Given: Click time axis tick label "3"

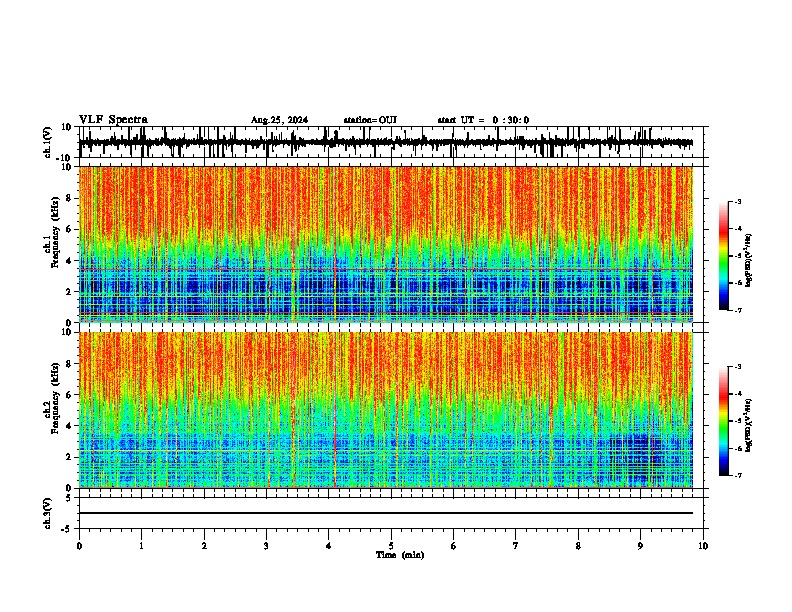Looking at the screenshot, I should pyautogui.click(x=266, y=546).
